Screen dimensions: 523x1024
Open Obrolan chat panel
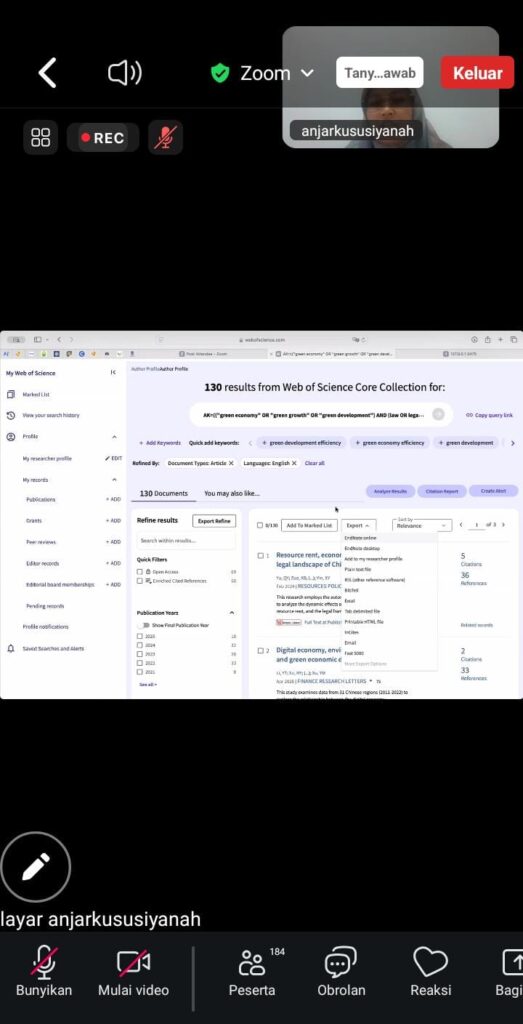tap(341, 972)
